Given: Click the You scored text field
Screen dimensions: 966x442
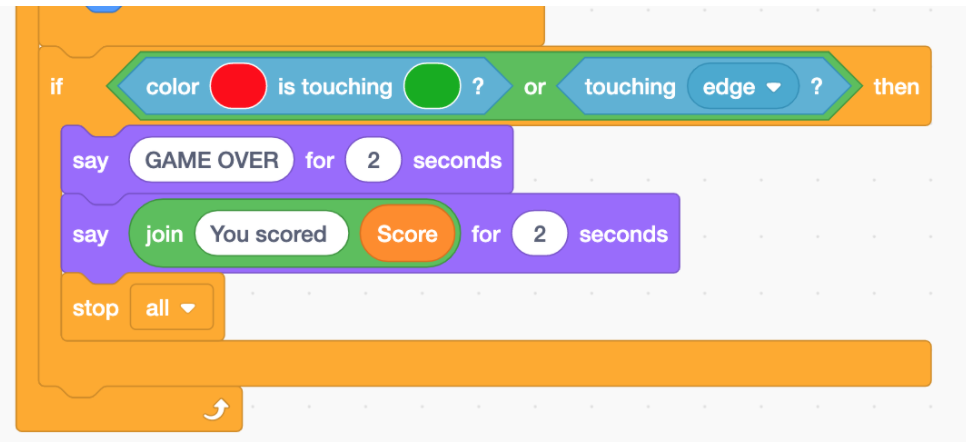Looking at the screenshot, I should 272,234.
